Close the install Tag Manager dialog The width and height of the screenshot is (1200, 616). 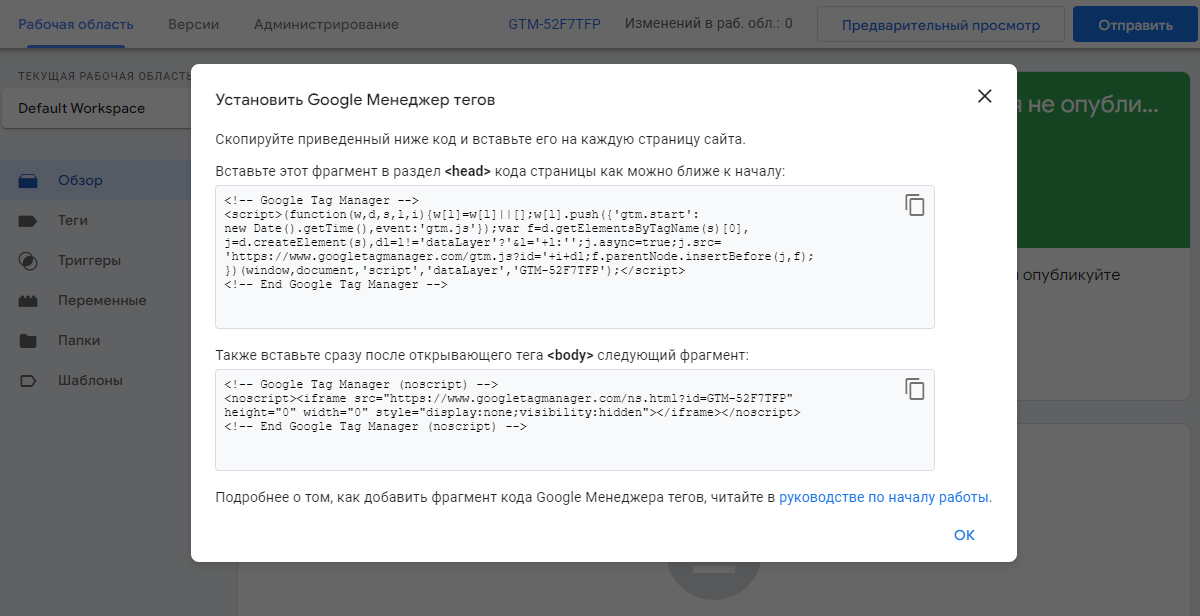pos(984,96)
